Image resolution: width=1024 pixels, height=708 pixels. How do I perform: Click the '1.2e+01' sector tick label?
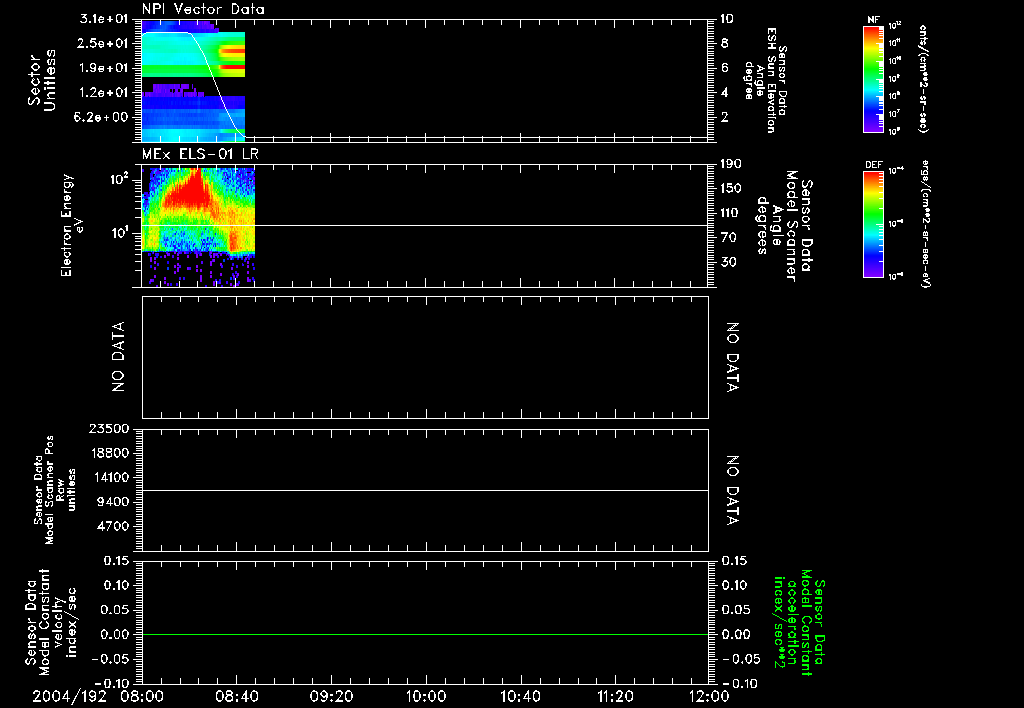(103, 93)
